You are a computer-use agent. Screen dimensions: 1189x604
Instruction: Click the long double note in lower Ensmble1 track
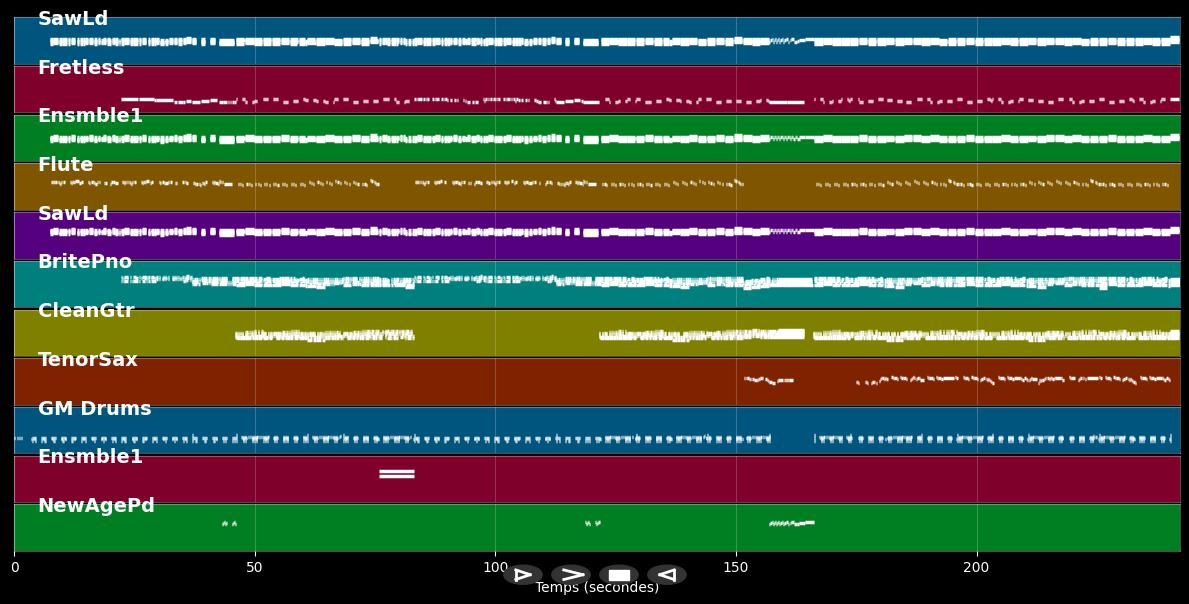(397, 474)
